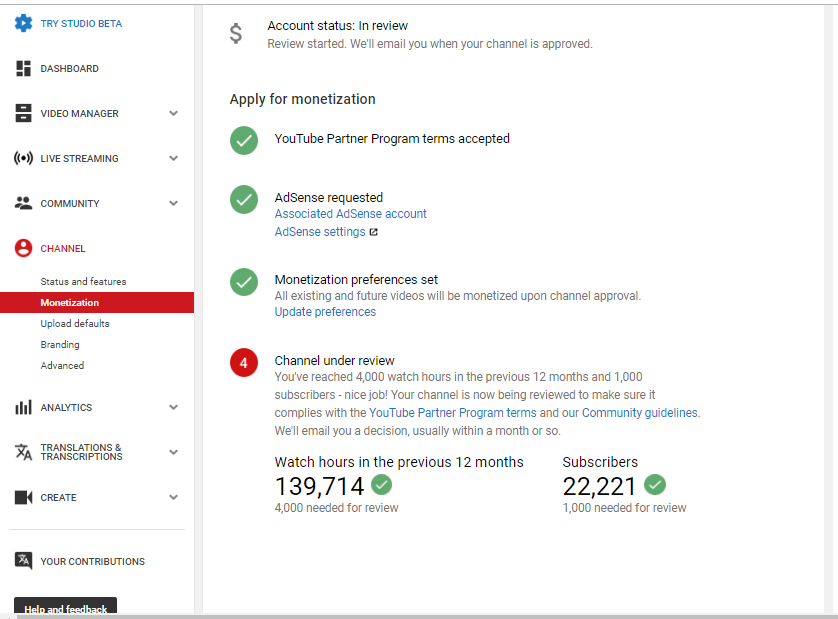Click green check next to 22,221 subscribers
838x619 pixels.
coord(655,485)
